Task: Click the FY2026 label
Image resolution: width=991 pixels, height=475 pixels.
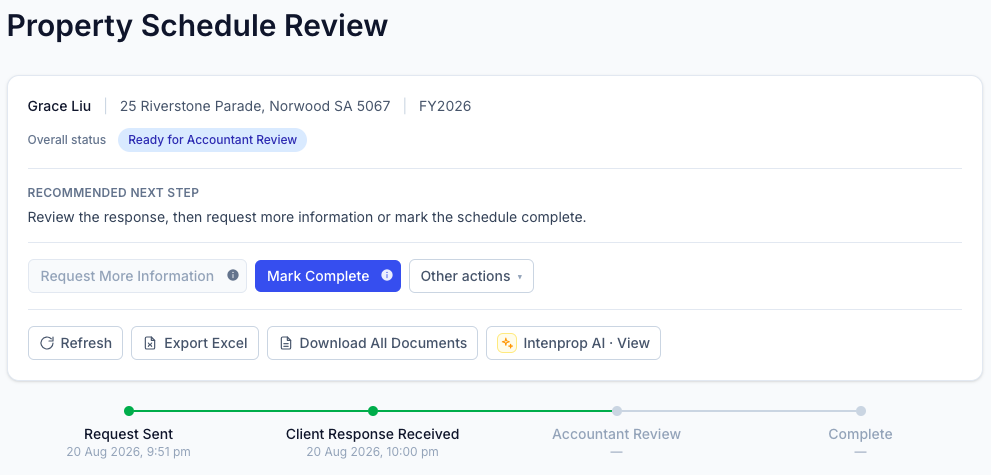Action: coord(445,106)
